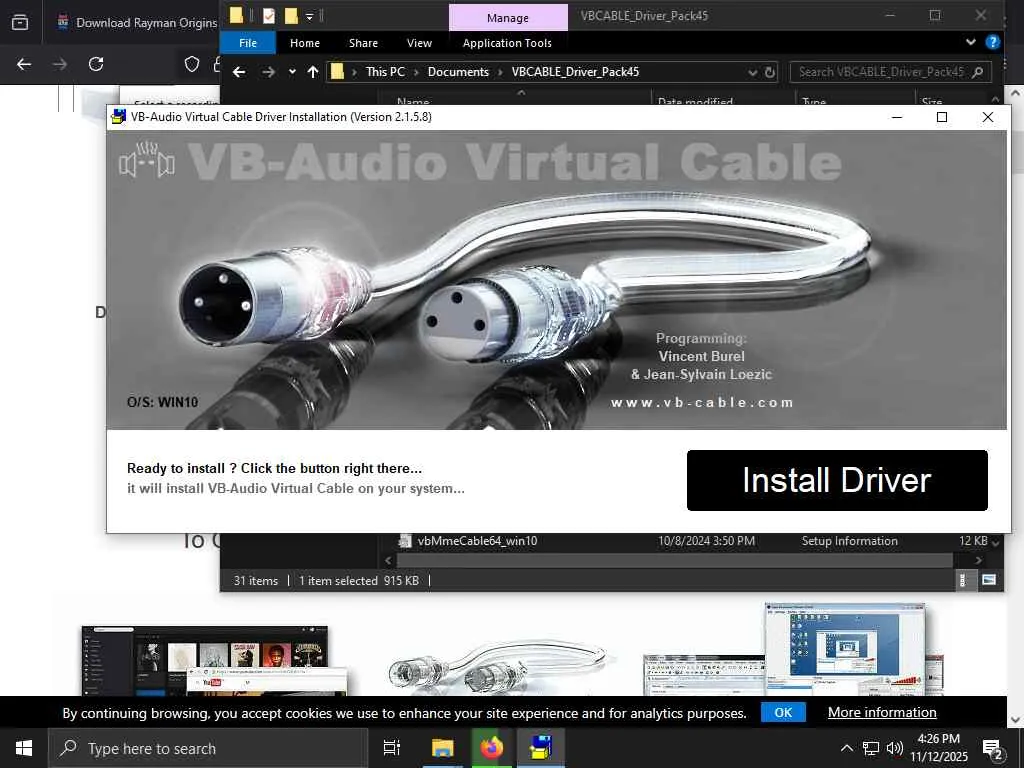This screenshot has height=768, width=1024.
Task: Show hidden system tray icons
Action: coord(846,748)
